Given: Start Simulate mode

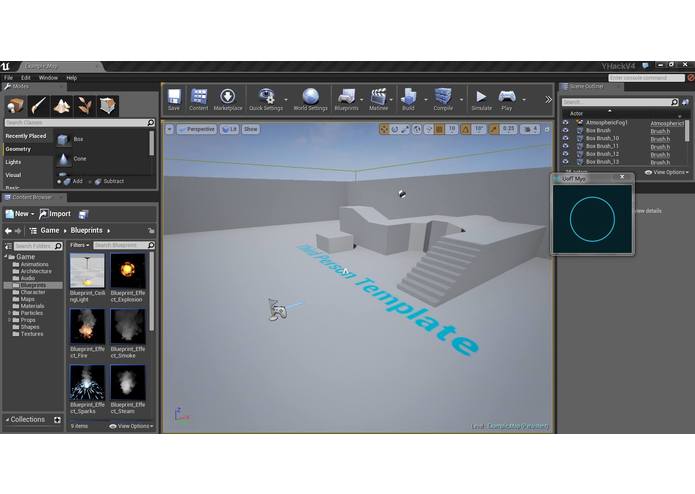Looking at the screenshot, I should coord(481,99).
